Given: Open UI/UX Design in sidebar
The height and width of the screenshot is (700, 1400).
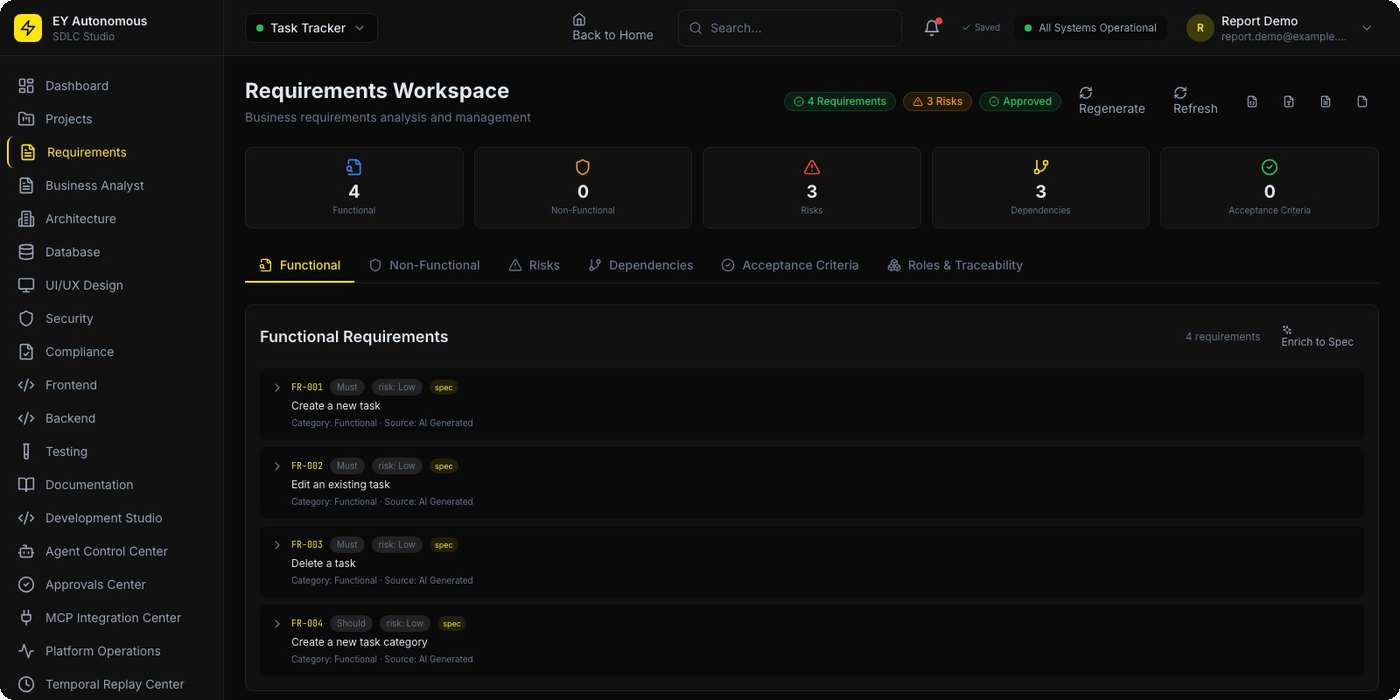Looking at the screenshot, I should tap(111, 285).
